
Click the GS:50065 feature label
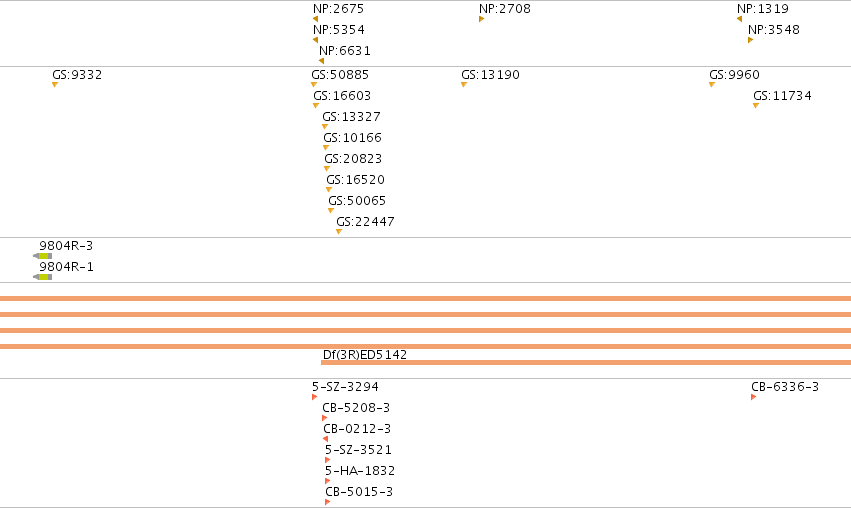357,201
